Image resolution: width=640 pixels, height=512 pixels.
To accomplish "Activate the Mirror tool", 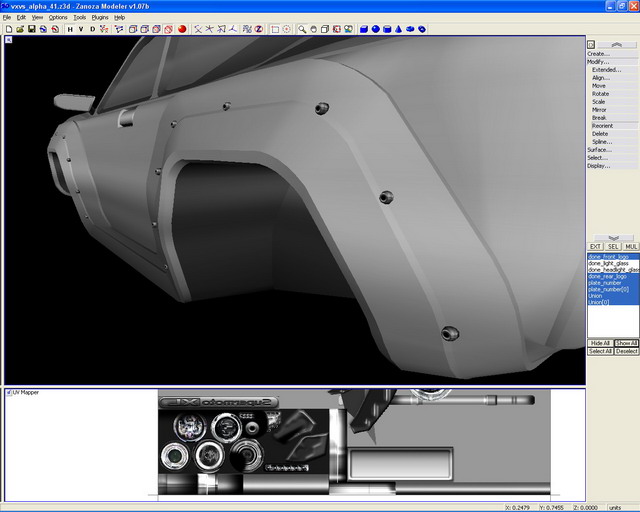I will [x=615, y=110].
